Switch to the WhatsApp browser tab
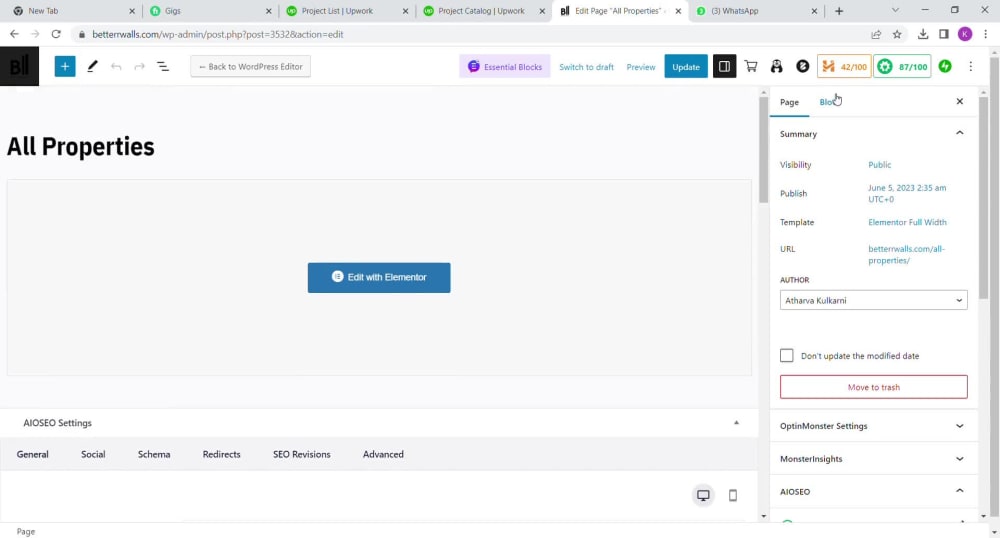 pos(756,11)
